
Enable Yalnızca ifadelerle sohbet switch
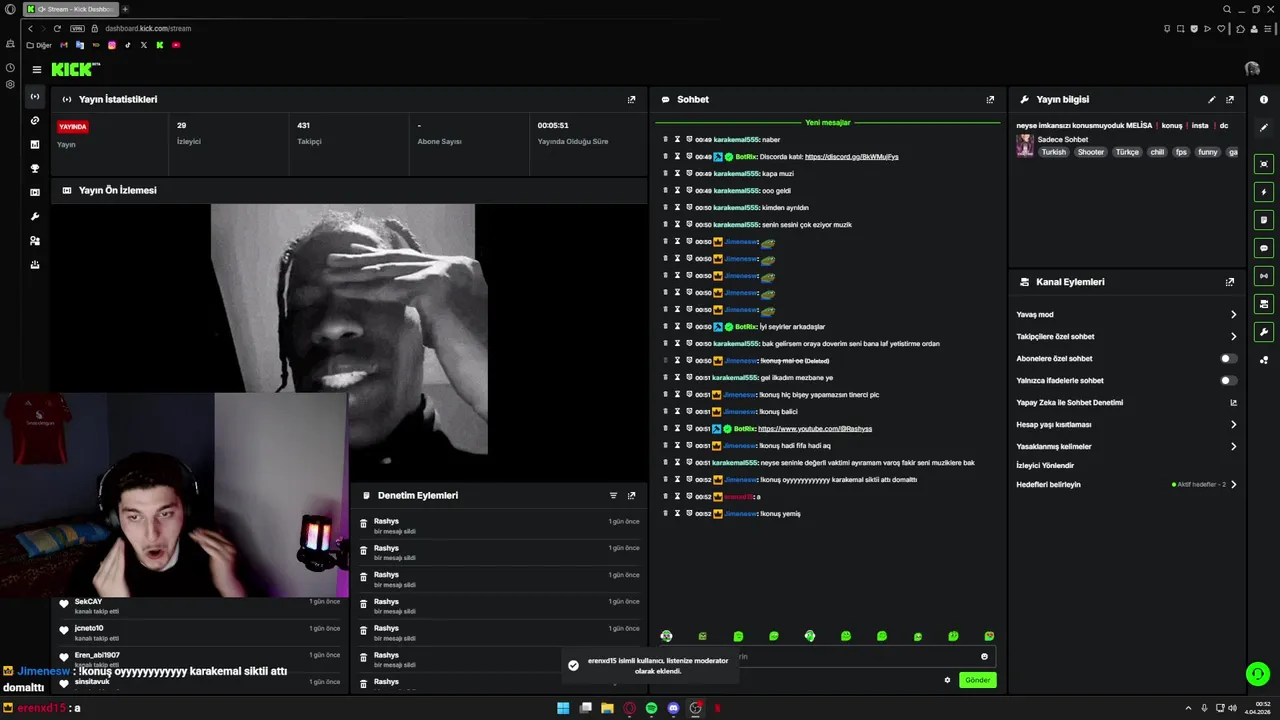(1228, 380)
